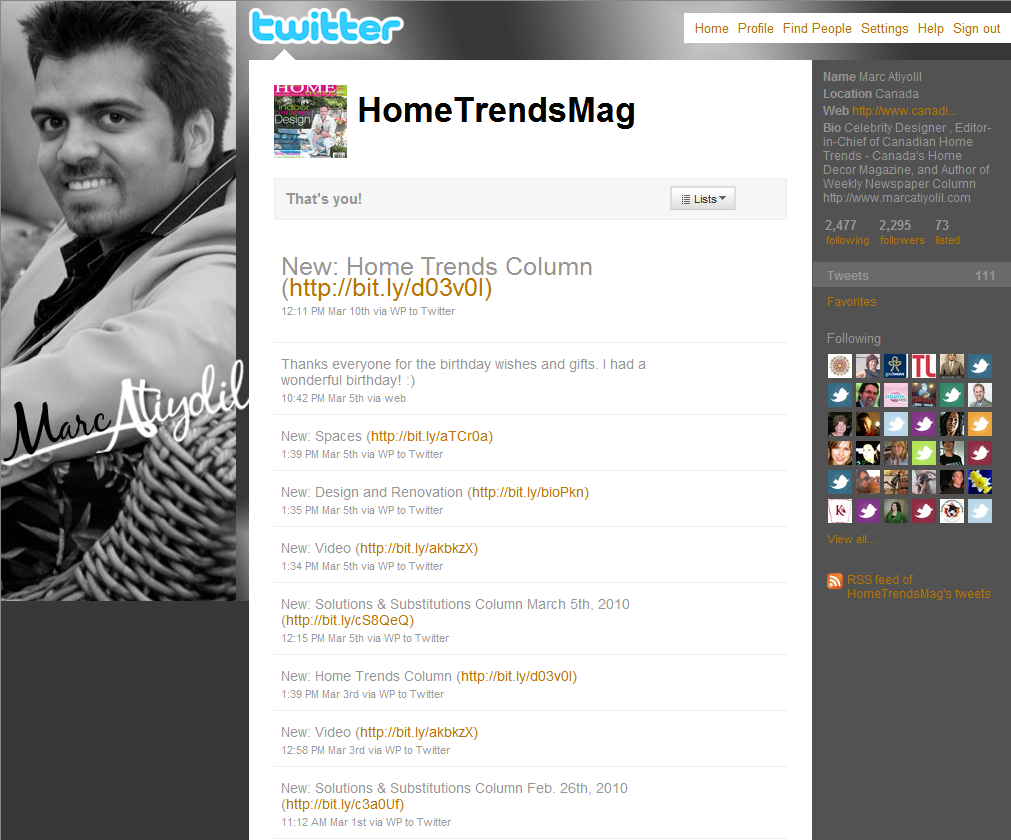1011x840 pixels.
Task: Open bit.ly/d03v0l link in Mar 10th tweet
Action: pos(390,288)
